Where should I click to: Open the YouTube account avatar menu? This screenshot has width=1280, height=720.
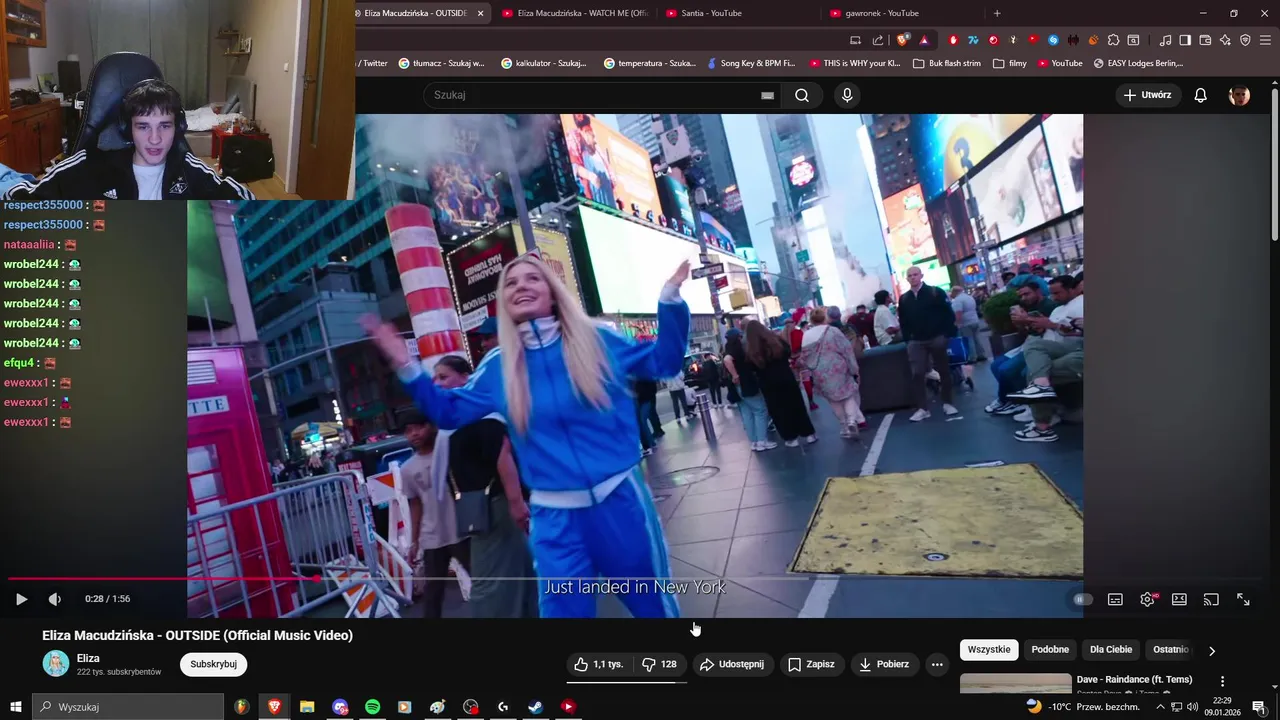(1239, 95)
